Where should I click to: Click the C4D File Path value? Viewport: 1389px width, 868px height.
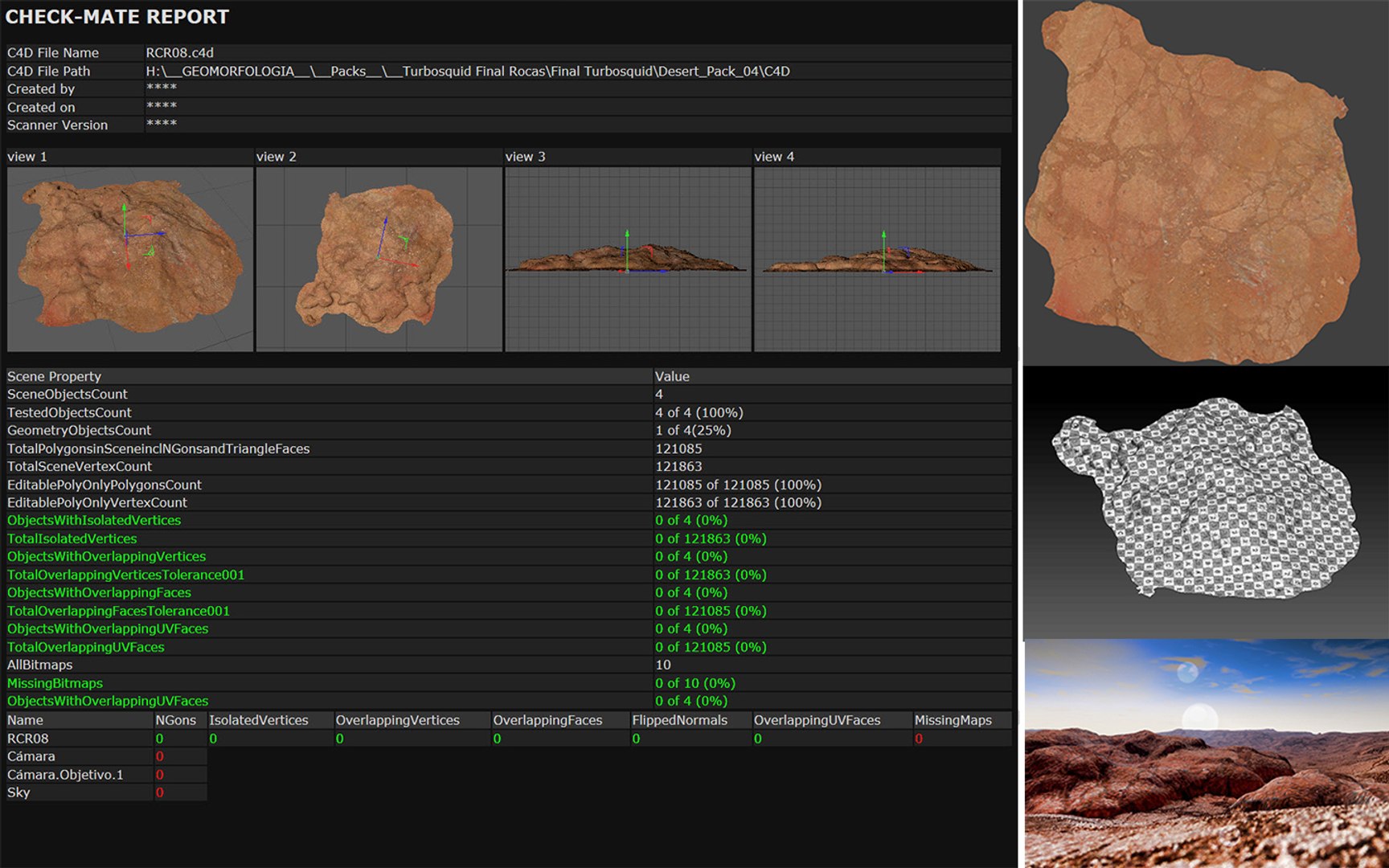point(468,72)
